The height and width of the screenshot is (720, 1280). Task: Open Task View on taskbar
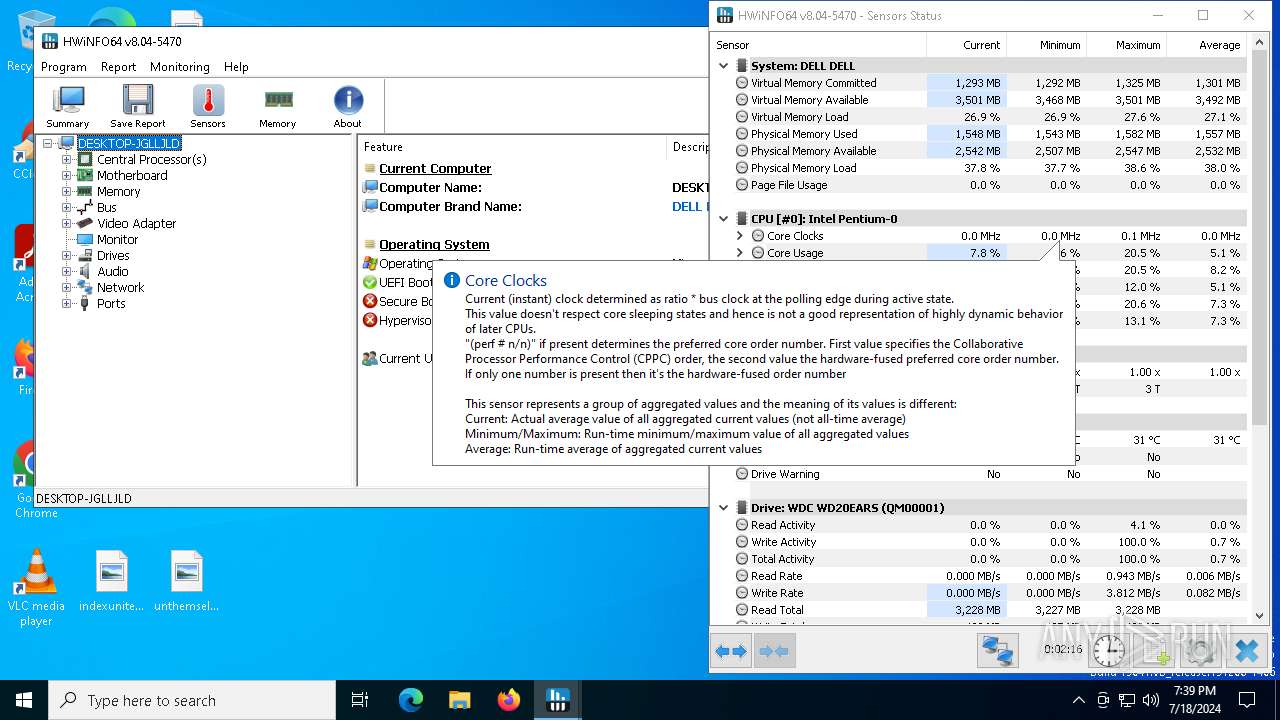(x=360, y=700)
